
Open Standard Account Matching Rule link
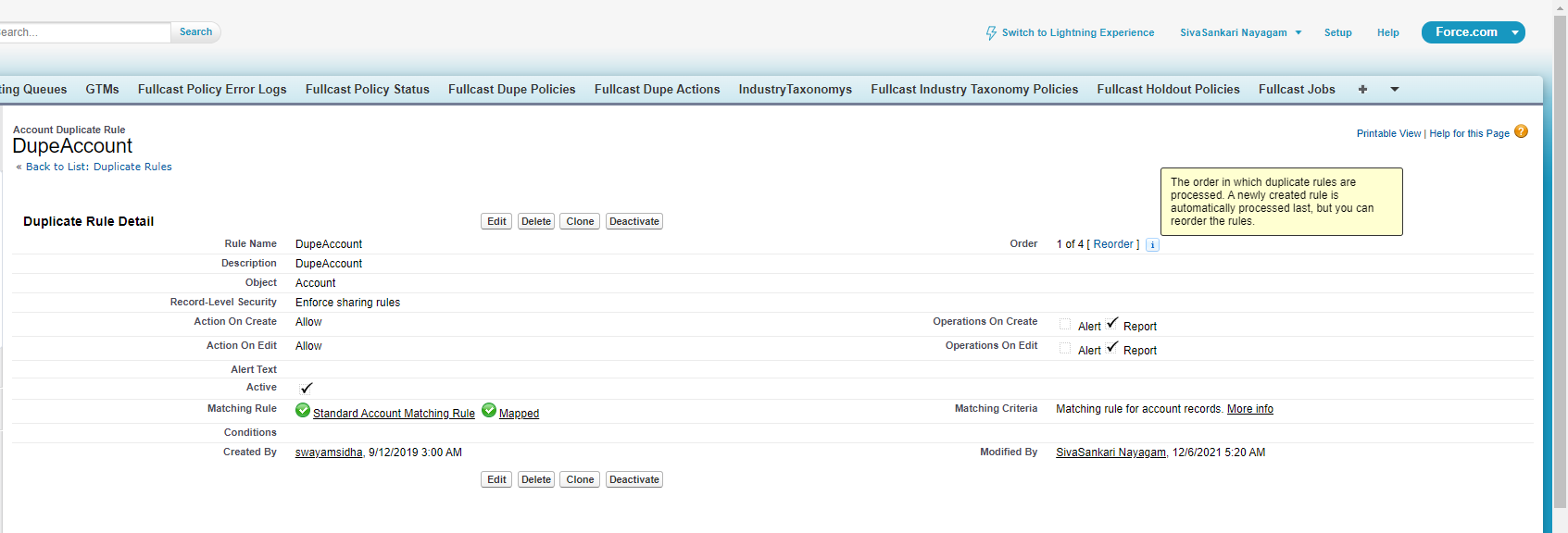click(x=394, y=414)
